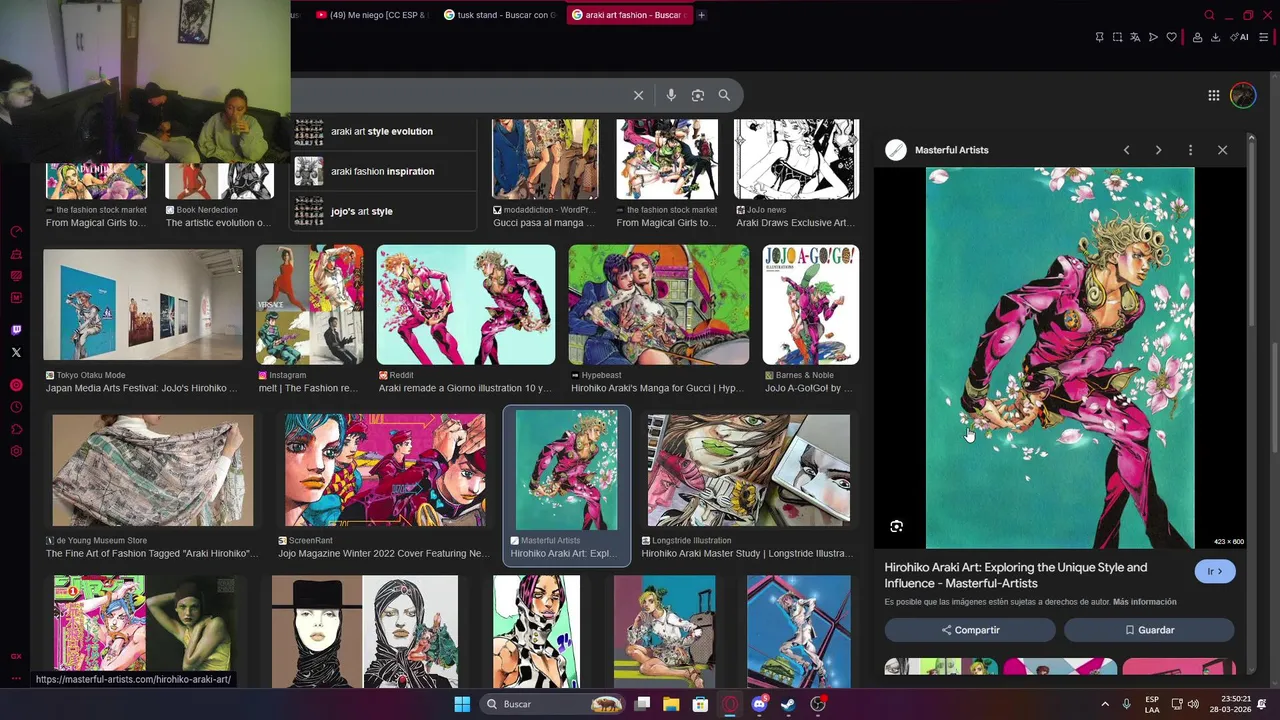Open the Google apps grid
This screenshot has width=1280, height=720.
[1214, 95]
